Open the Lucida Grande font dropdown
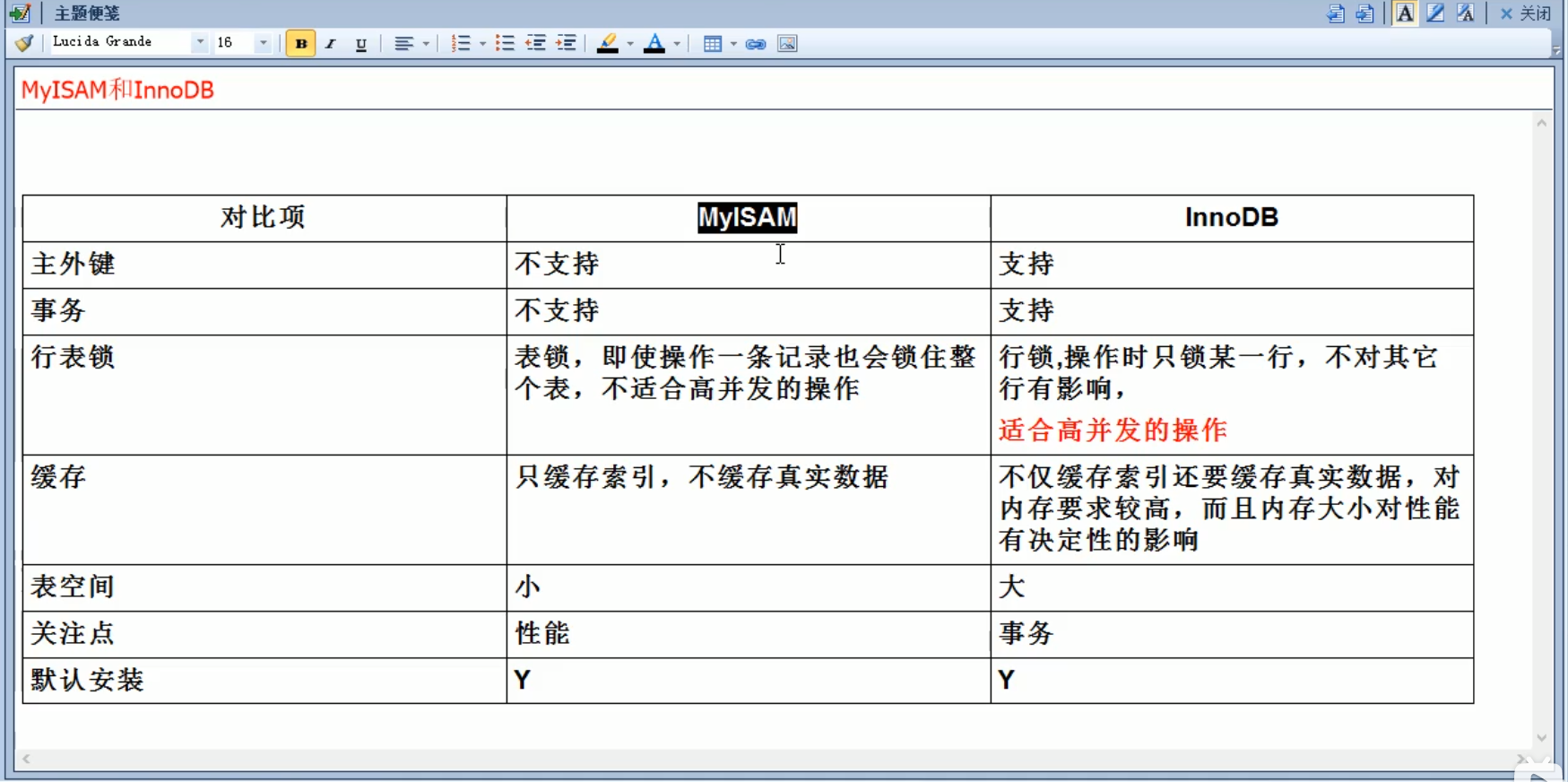The image size is (1568, 782). (x=200, y=43)
